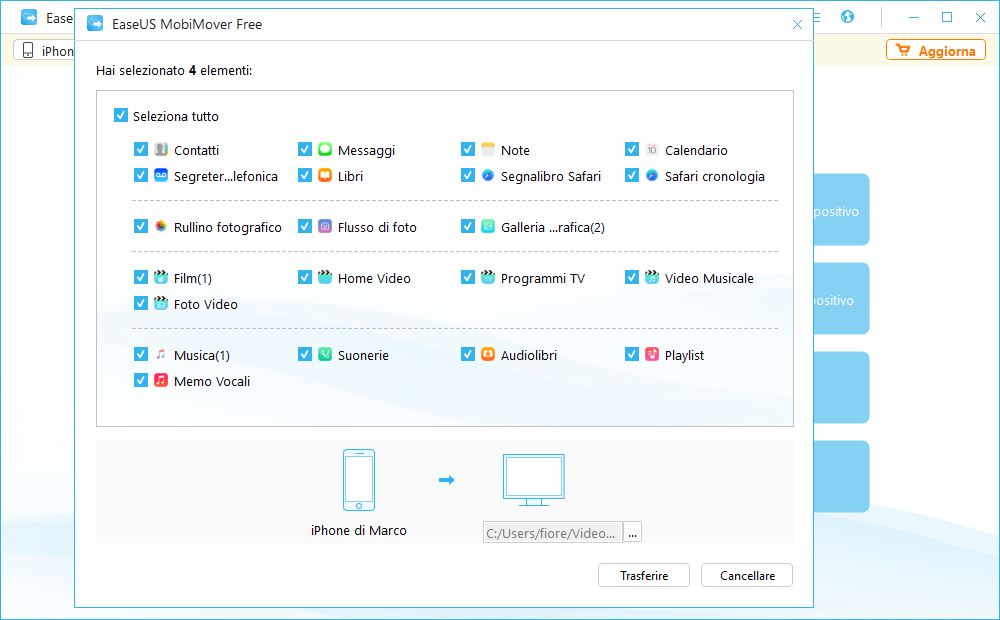
Task: Click the orange Libri icon
Action: 325,175
